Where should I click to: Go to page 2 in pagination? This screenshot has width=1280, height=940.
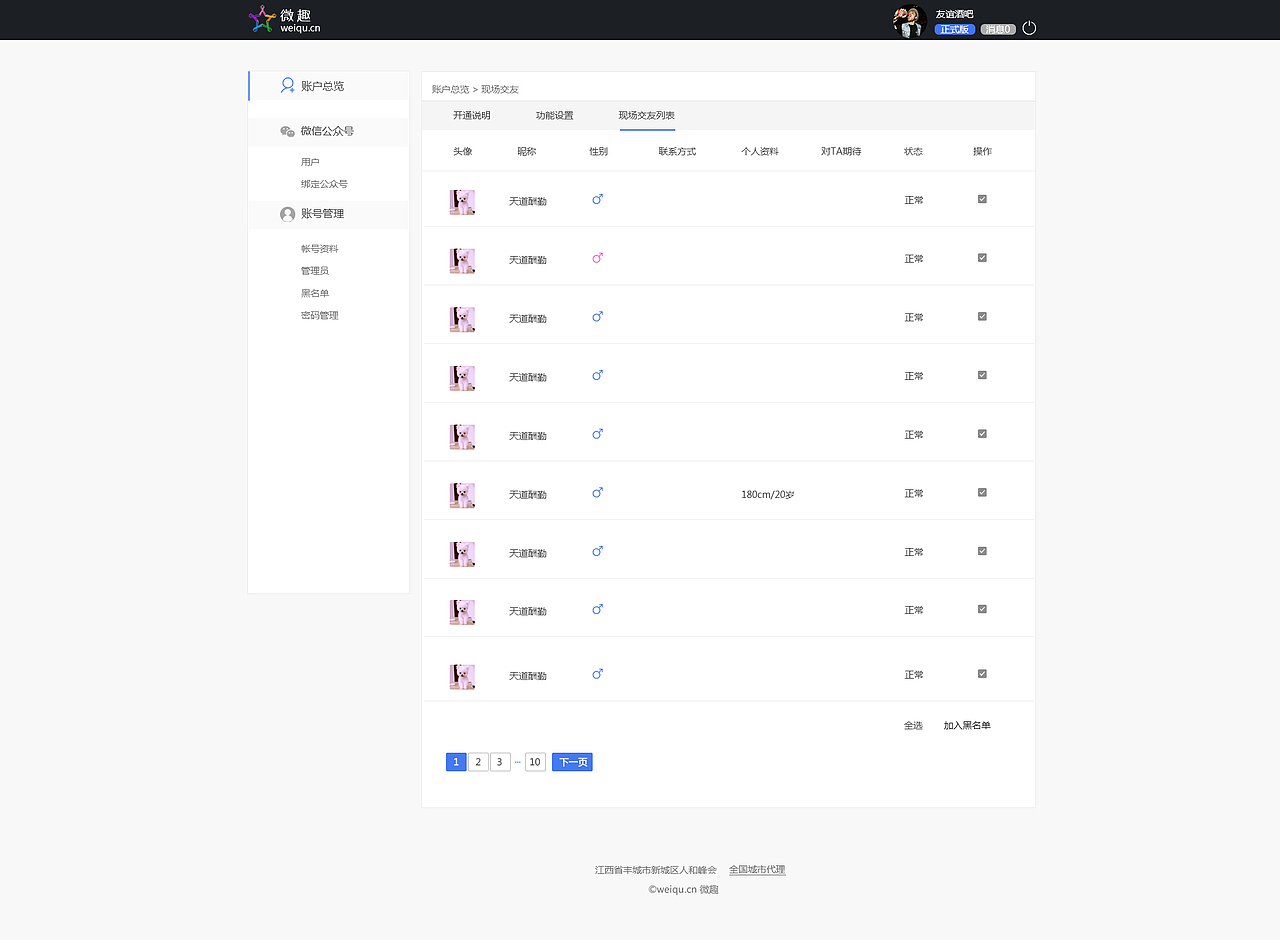(478, 762)
